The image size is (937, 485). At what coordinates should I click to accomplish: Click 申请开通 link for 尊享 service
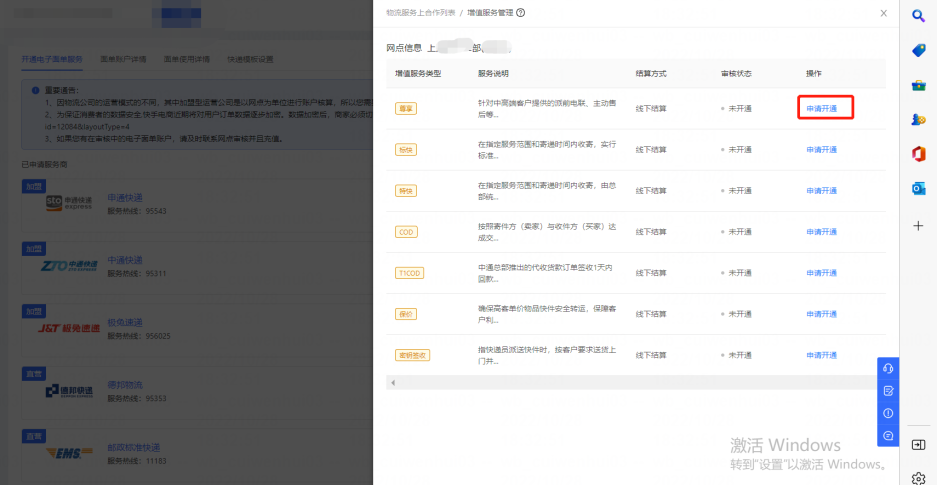point(822,108)
